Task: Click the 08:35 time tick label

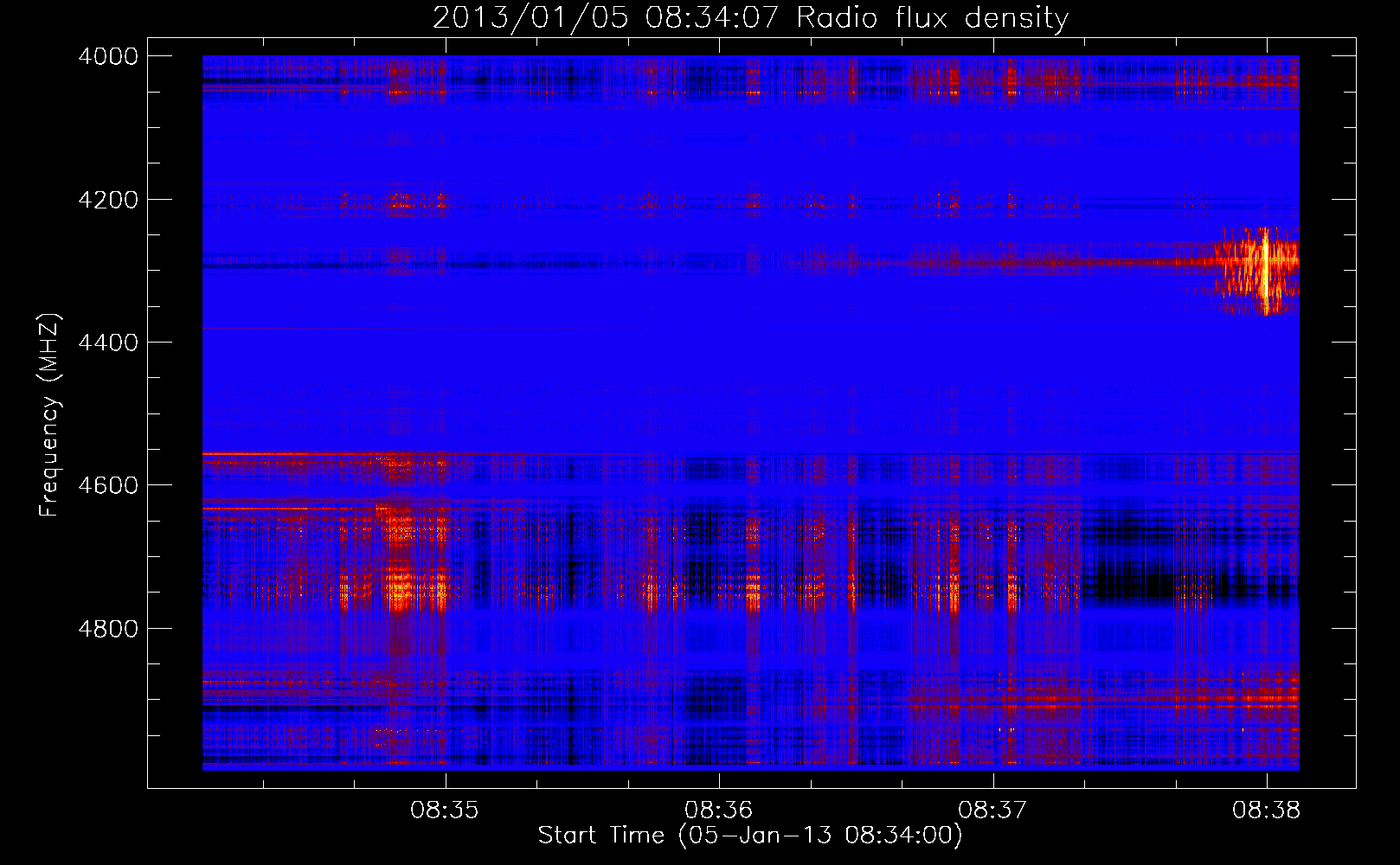Action: [x=445, y=811]
